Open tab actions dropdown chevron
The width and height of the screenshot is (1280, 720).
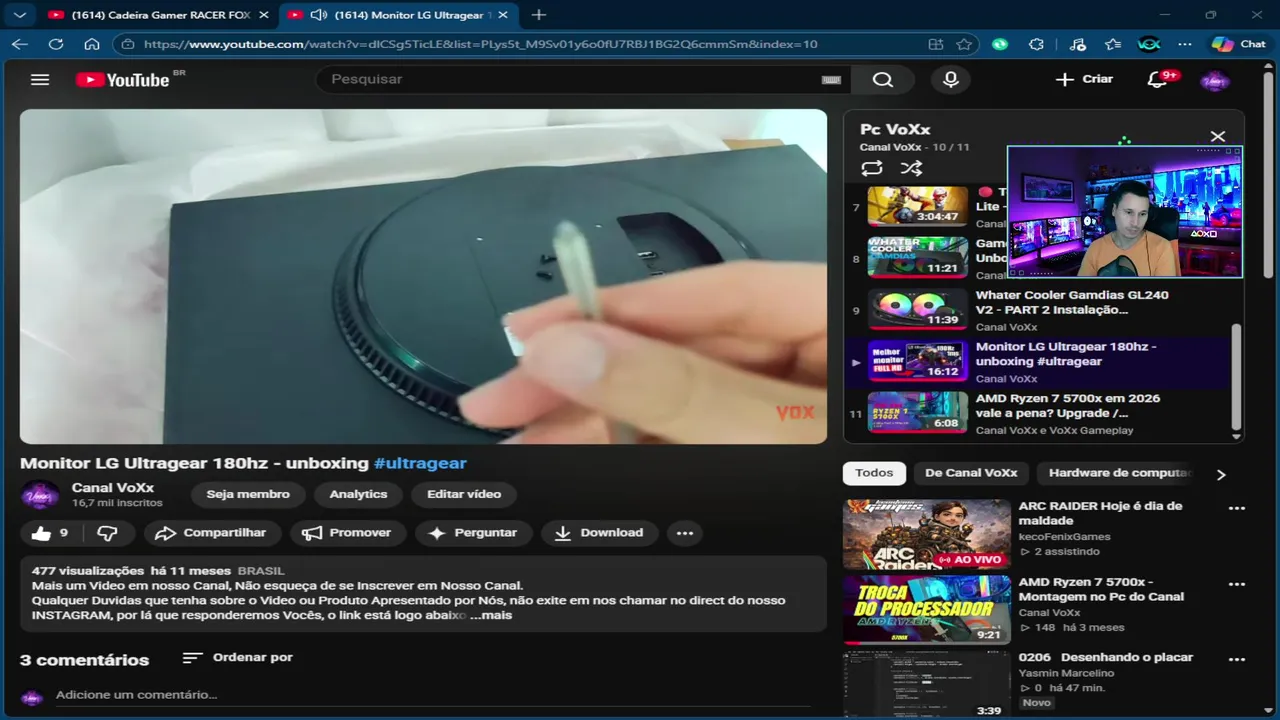tap(19, 15)
